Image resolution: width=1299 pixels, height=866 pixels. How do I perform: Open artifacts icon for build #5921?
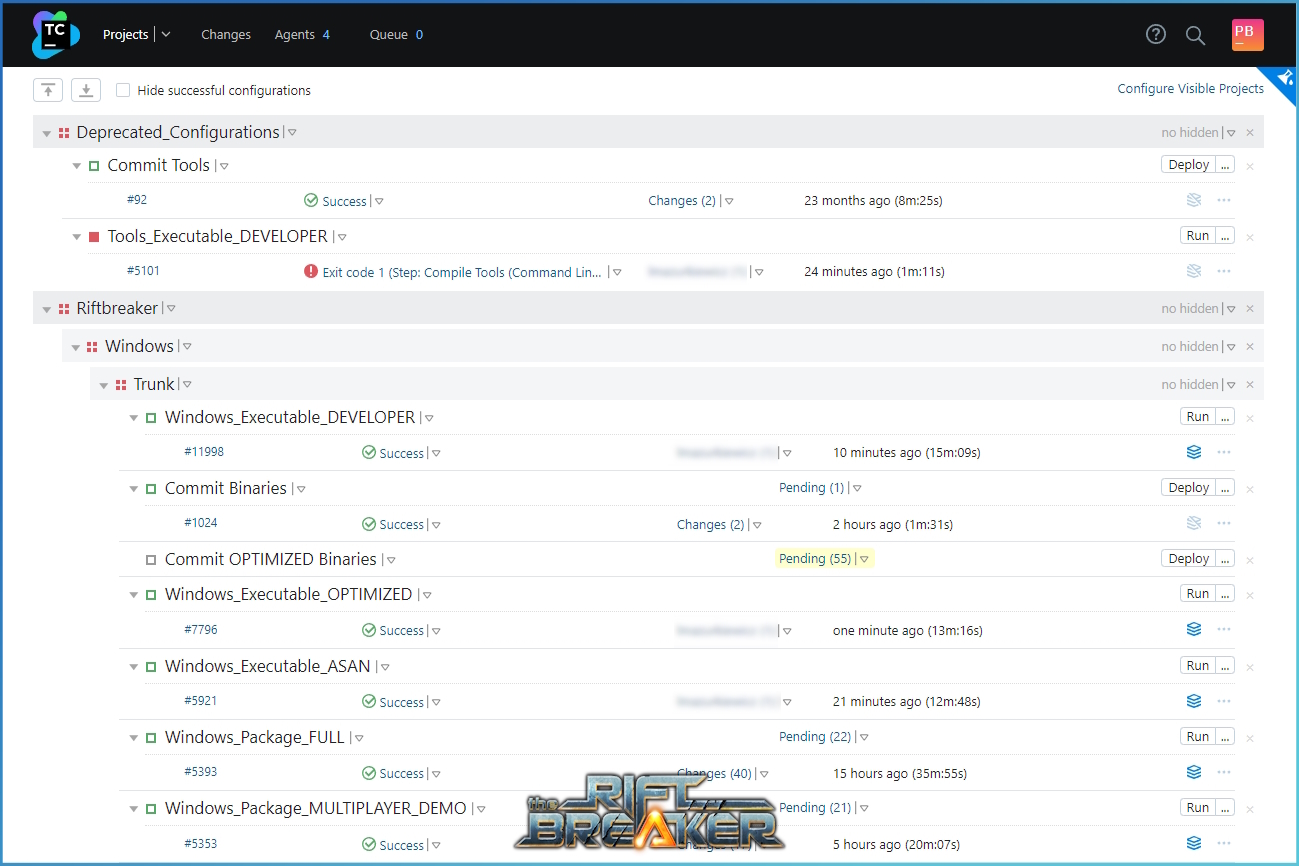tap(1193, 701)
